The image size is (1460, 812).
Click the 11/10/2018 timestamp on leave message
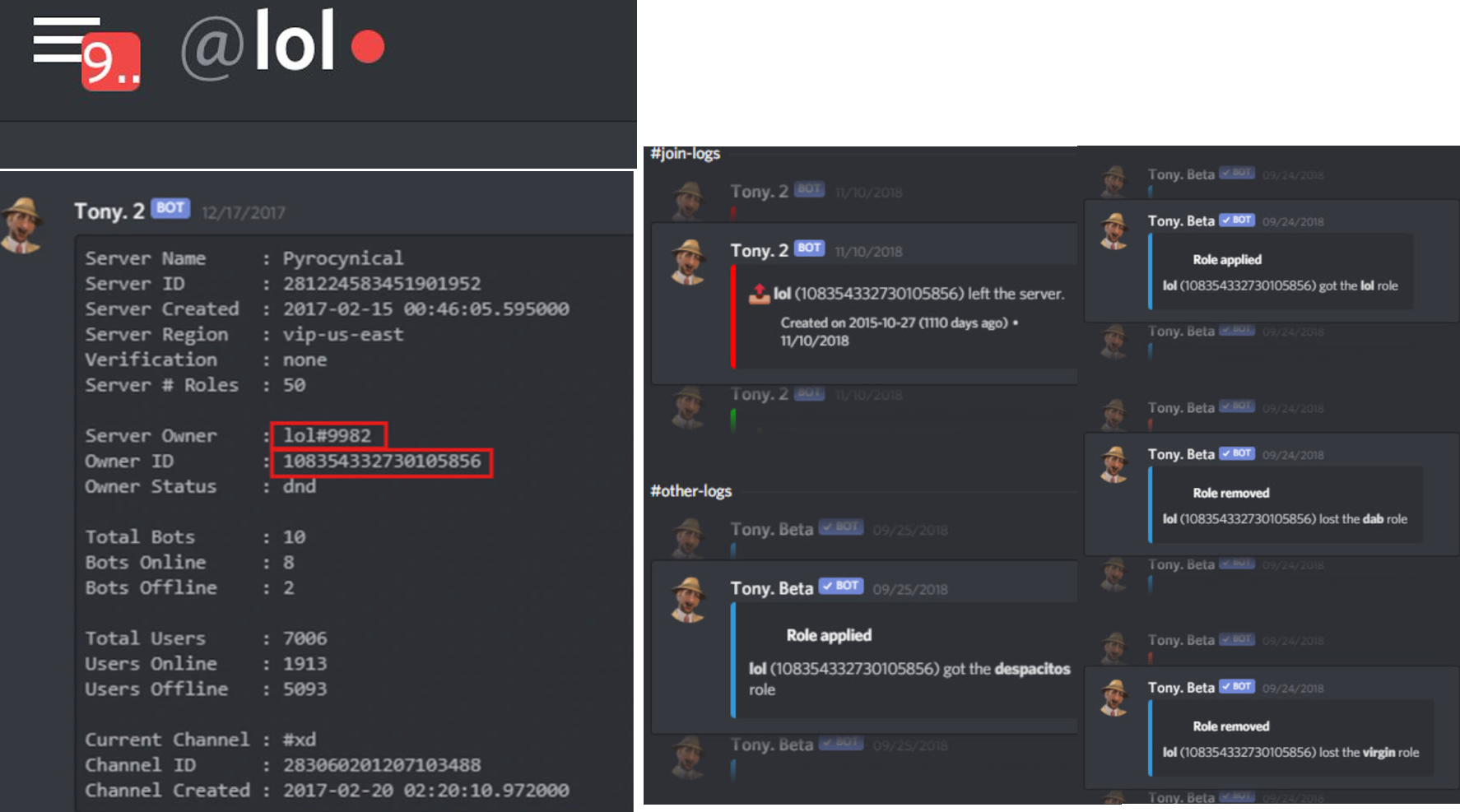click(x=868, y=252)
